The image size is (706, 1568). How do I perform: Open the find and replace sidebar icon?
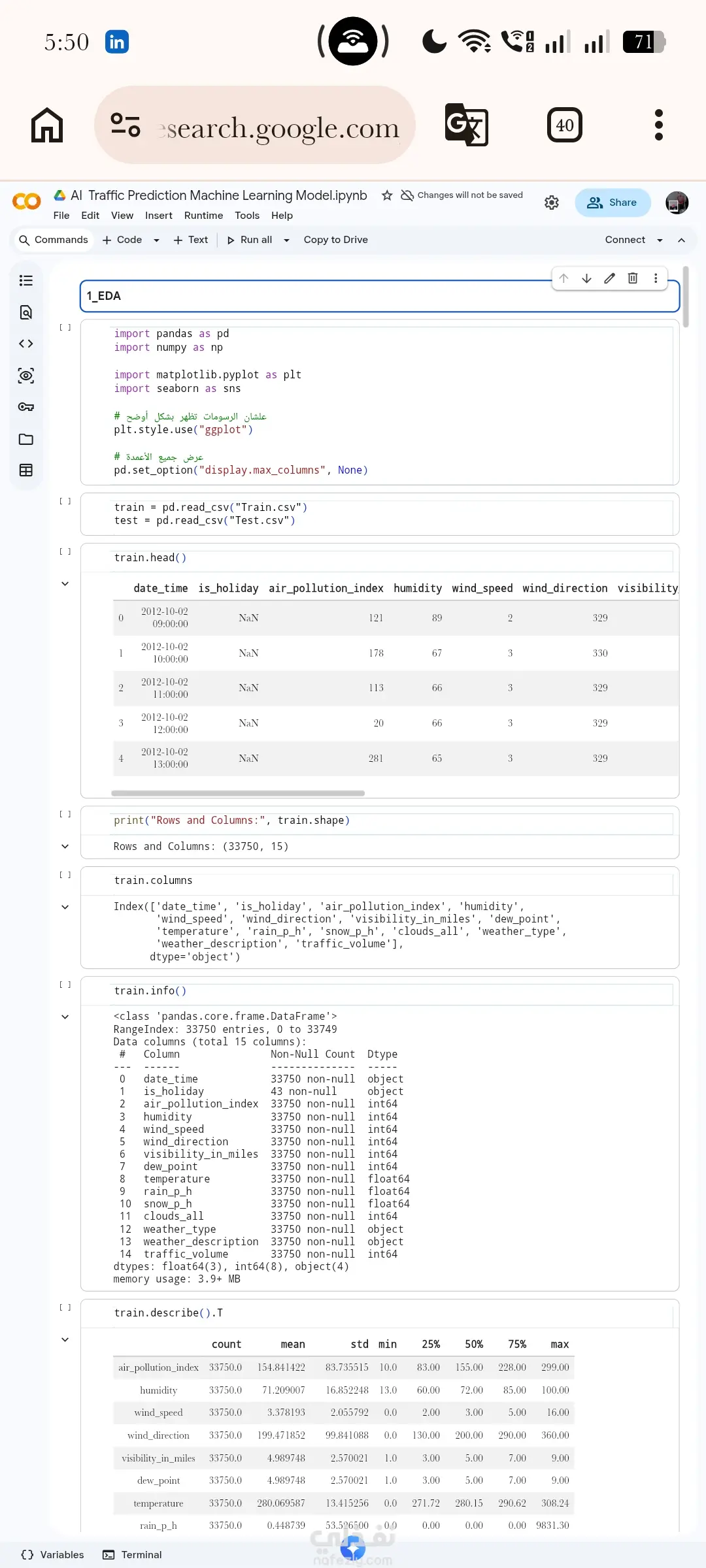pyautogui.click(x=26, y=312)
